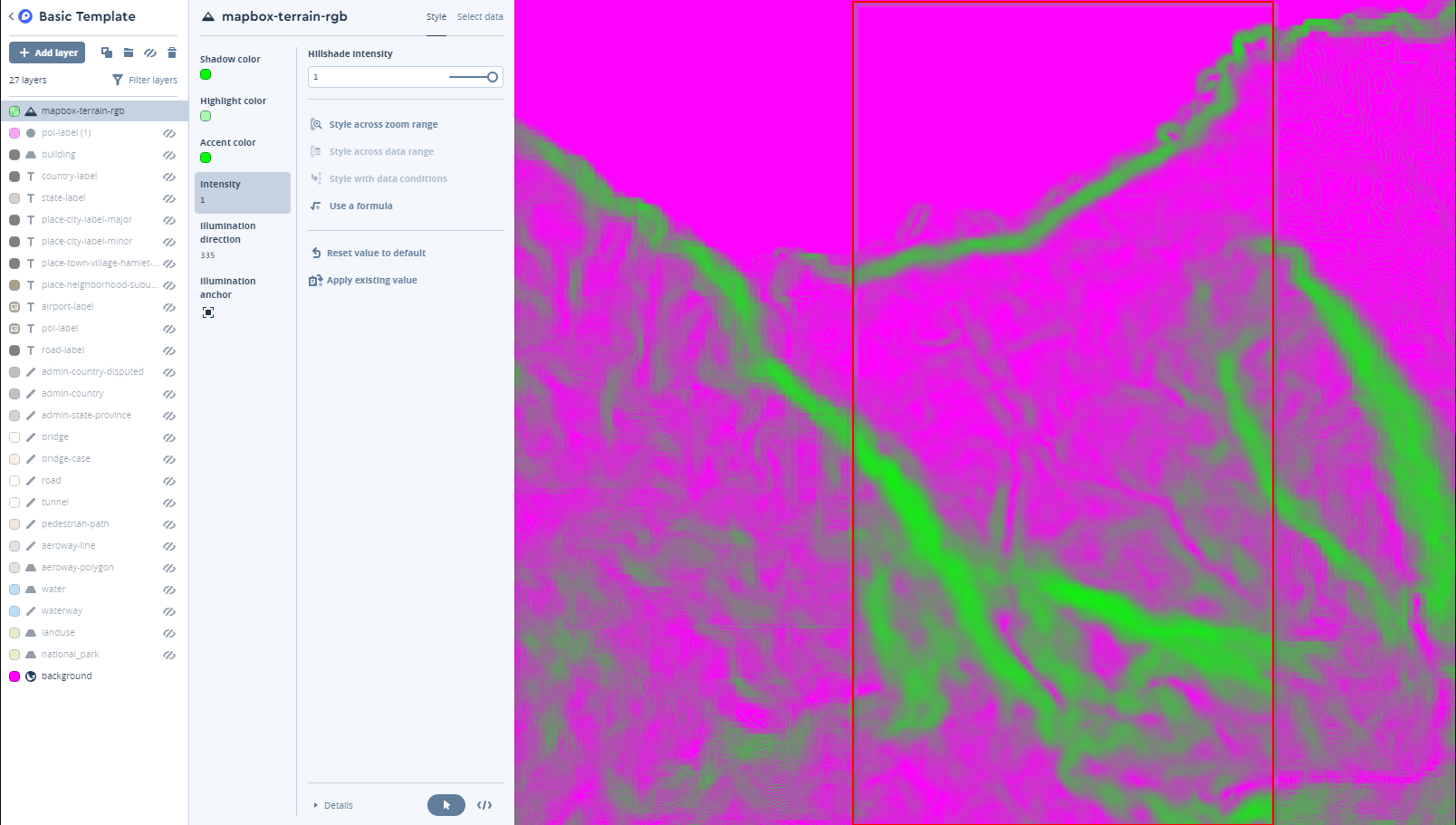
Task: Toggle visibility of the water layer
Action: 169,590
